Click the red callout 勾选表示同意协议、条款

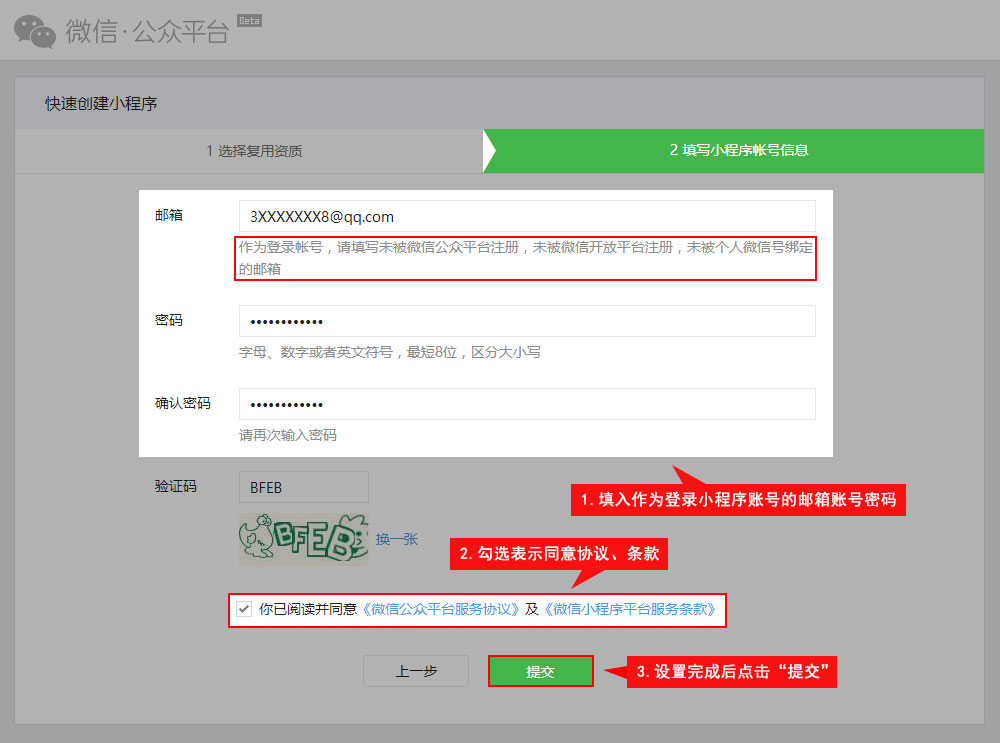point(559,554)
